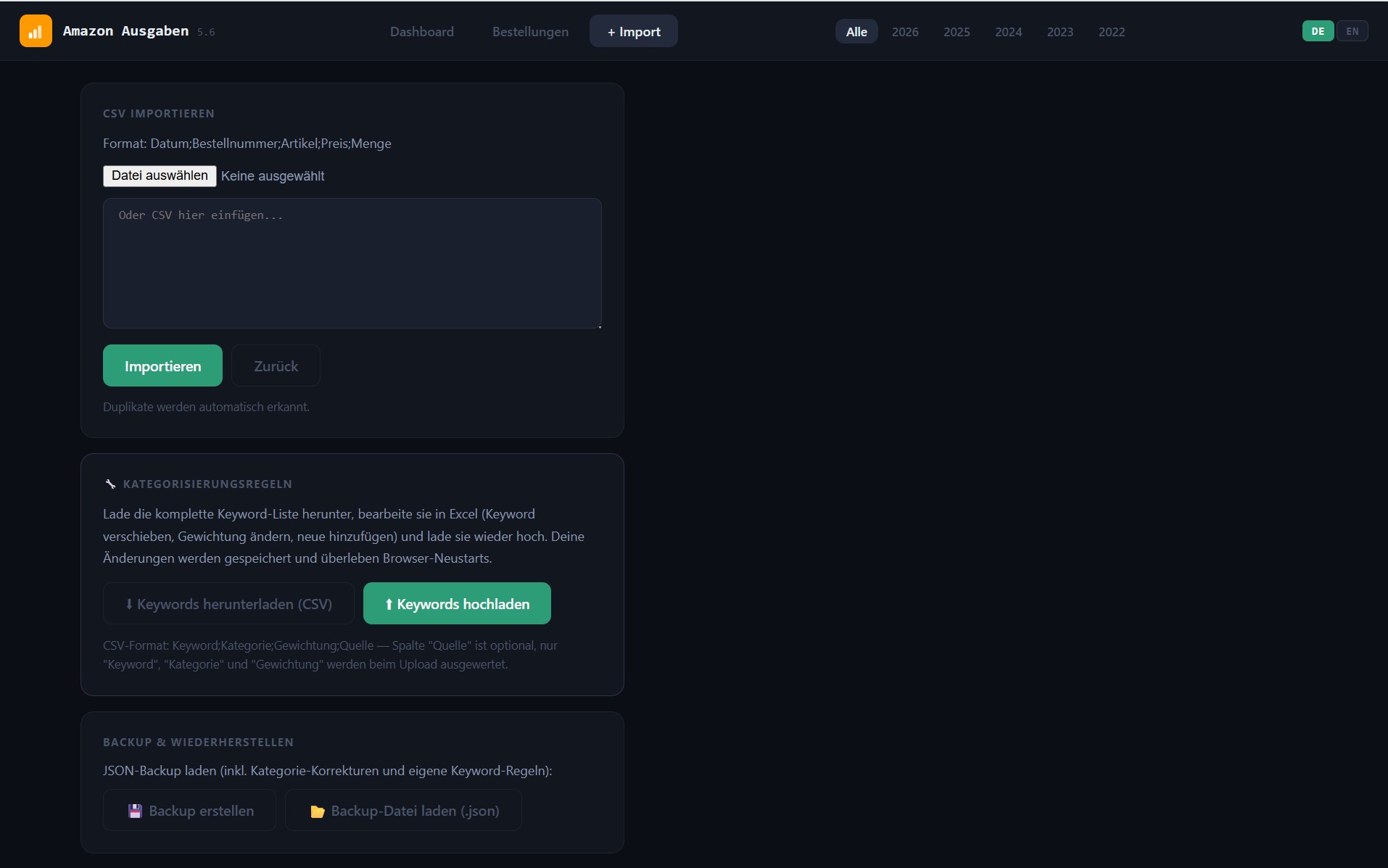Focus the CSV paste text area
This screenshot has height=868, width=1388.
click(x=352, y=263)
